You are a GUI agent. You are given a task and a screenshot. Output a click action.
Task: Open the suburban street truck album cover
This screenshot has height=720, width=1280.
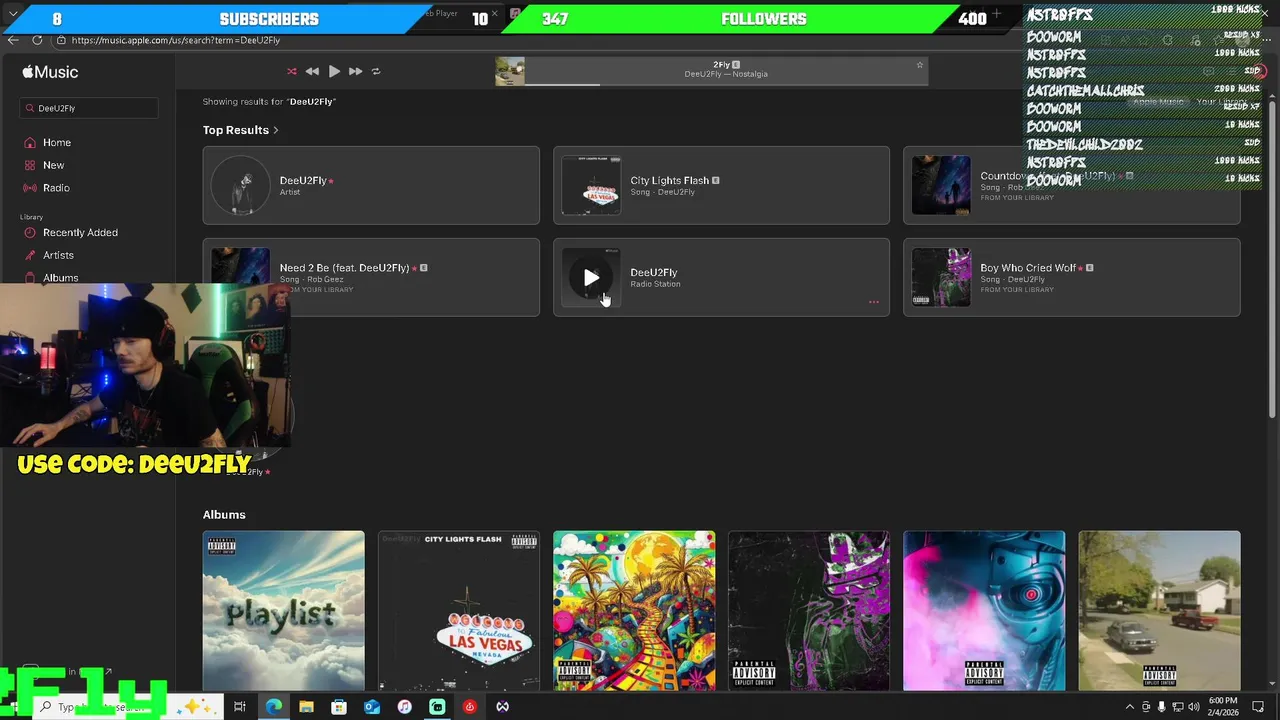click(x=1159, y=611)
